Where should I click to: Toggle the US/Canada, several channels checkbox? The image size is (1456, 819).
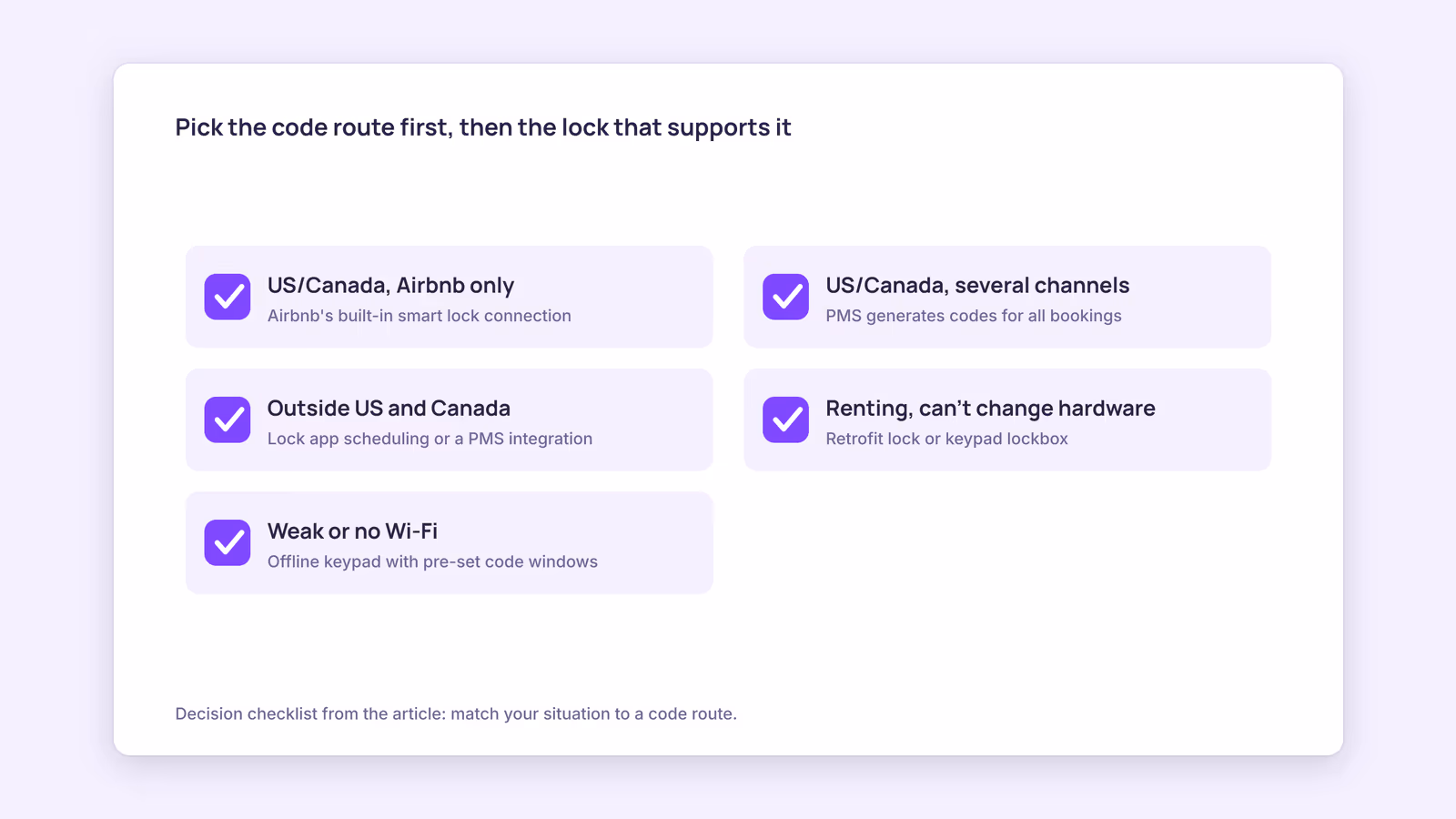[785, 297]
